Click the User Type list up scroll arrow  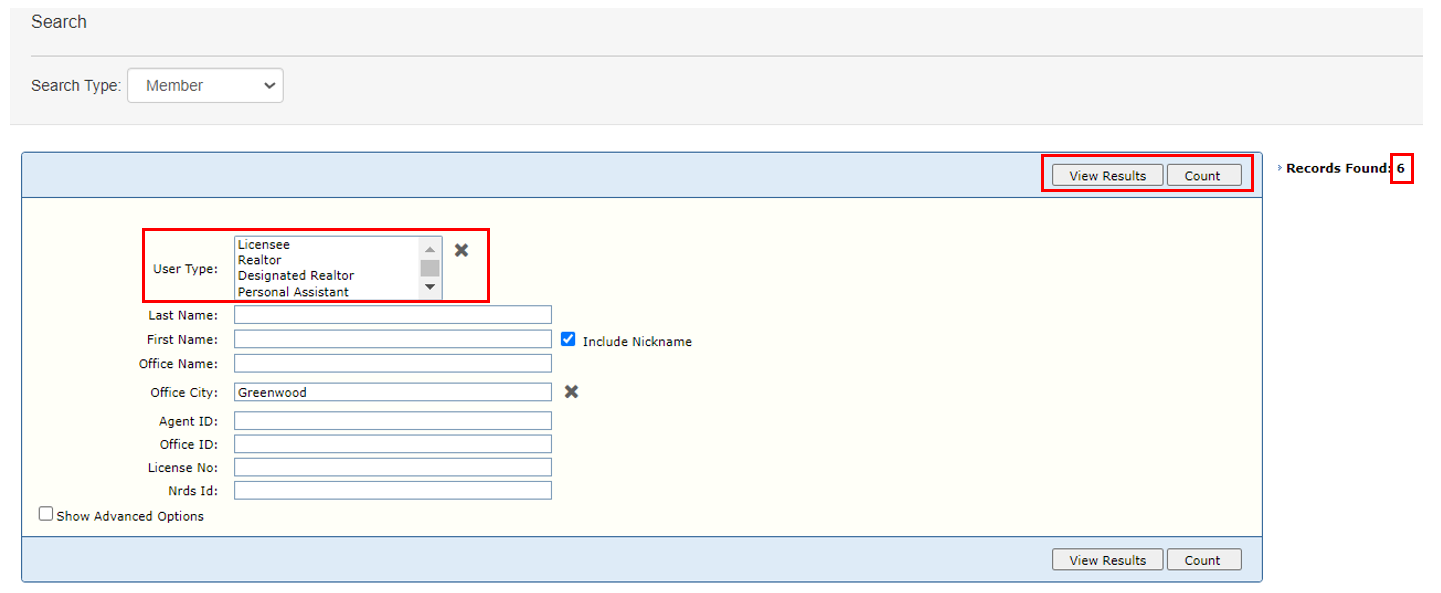pyautogui.click(x=430, y=248)
